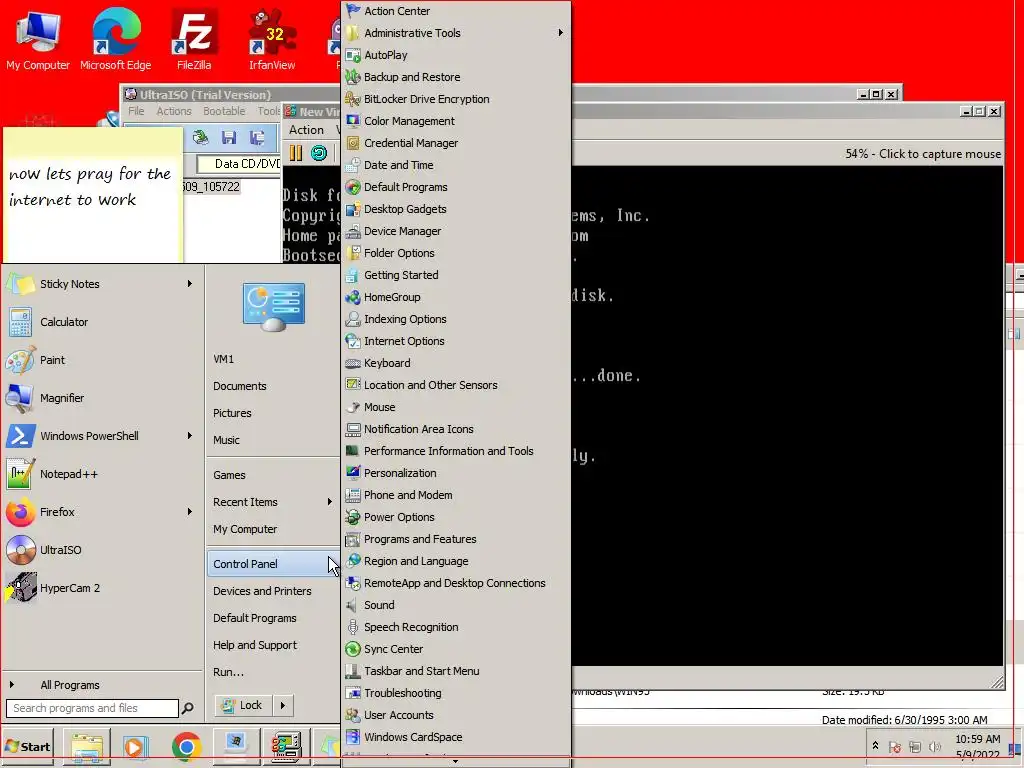Open the FileZilla desktop shortcut

coord(194,39)
